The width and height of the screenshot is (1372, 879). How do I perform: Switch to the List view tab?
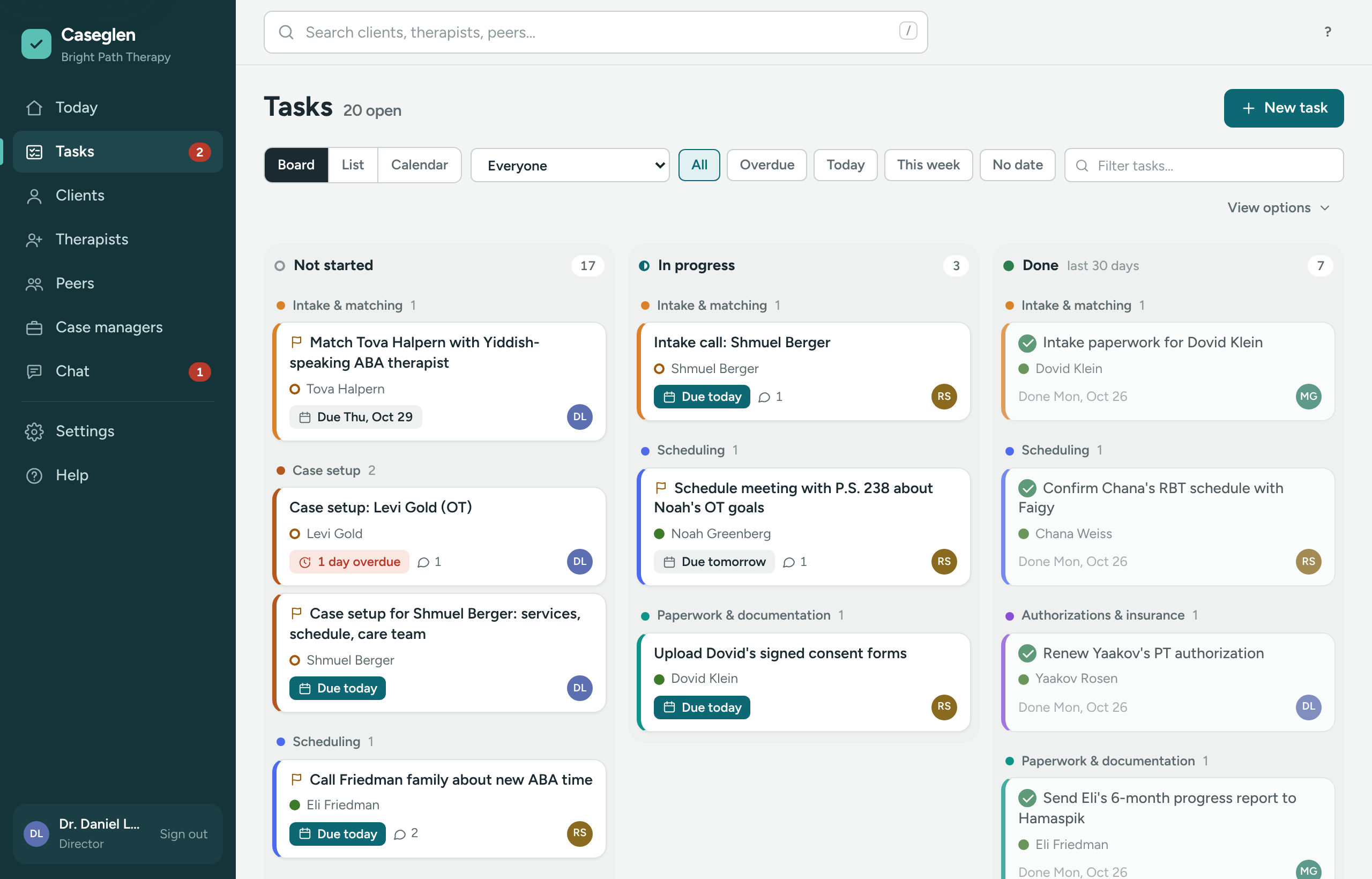353,165
